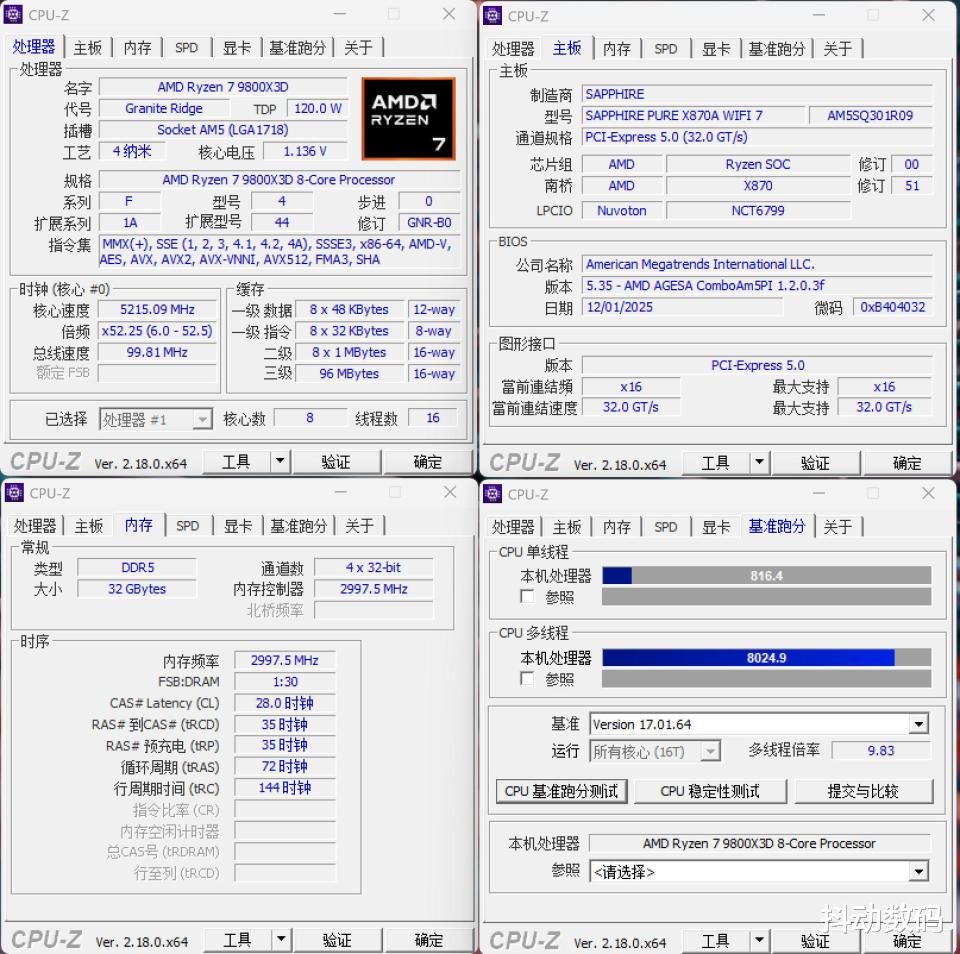Screen dimensions: 960x954
Task: Tick the multi-thread 参照 checkbox
Action: pyautogui.click(x=527, y=678)
